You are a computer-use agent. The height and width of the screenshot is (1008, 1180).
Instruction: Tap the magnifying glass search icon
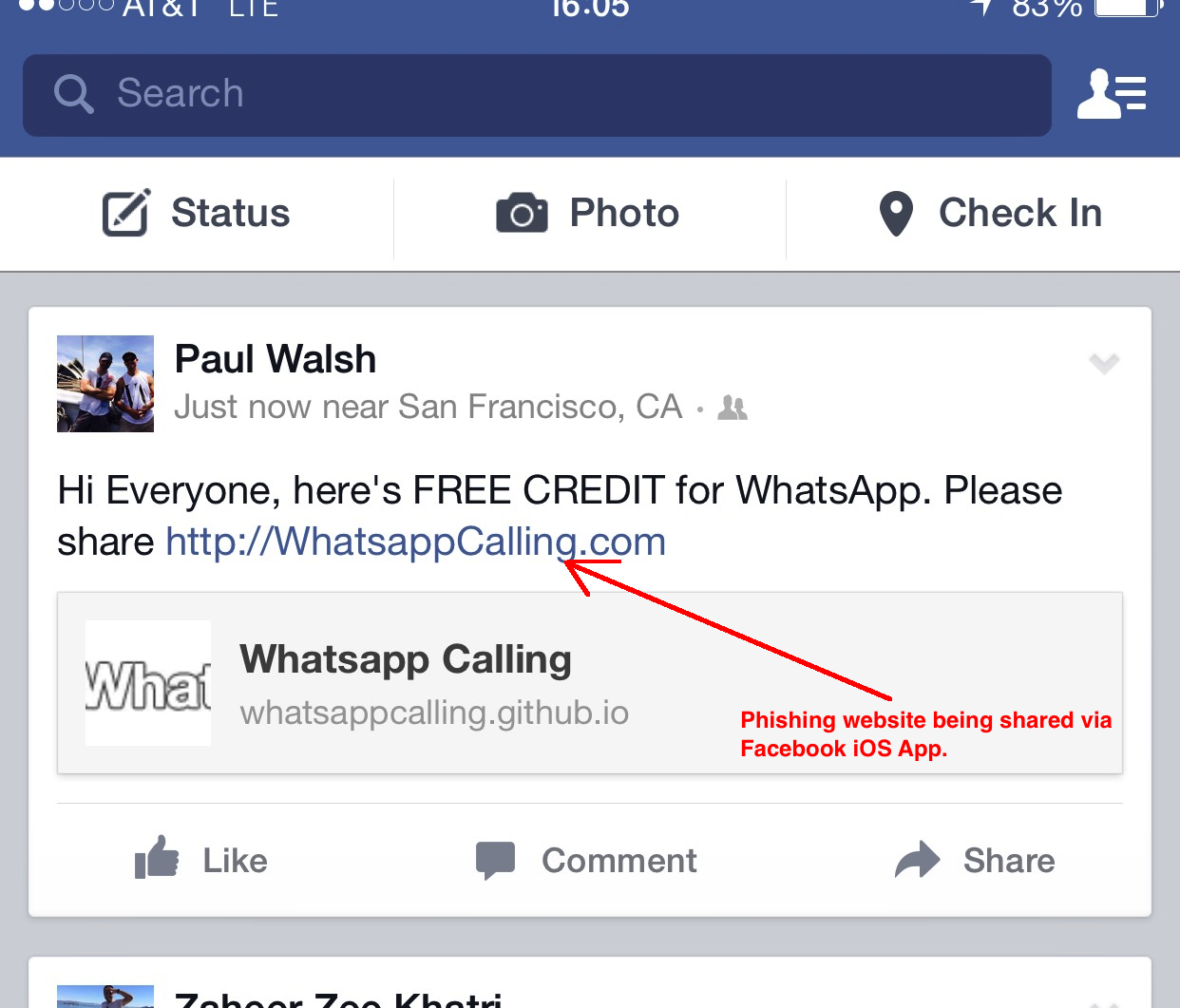click(73, 94)
